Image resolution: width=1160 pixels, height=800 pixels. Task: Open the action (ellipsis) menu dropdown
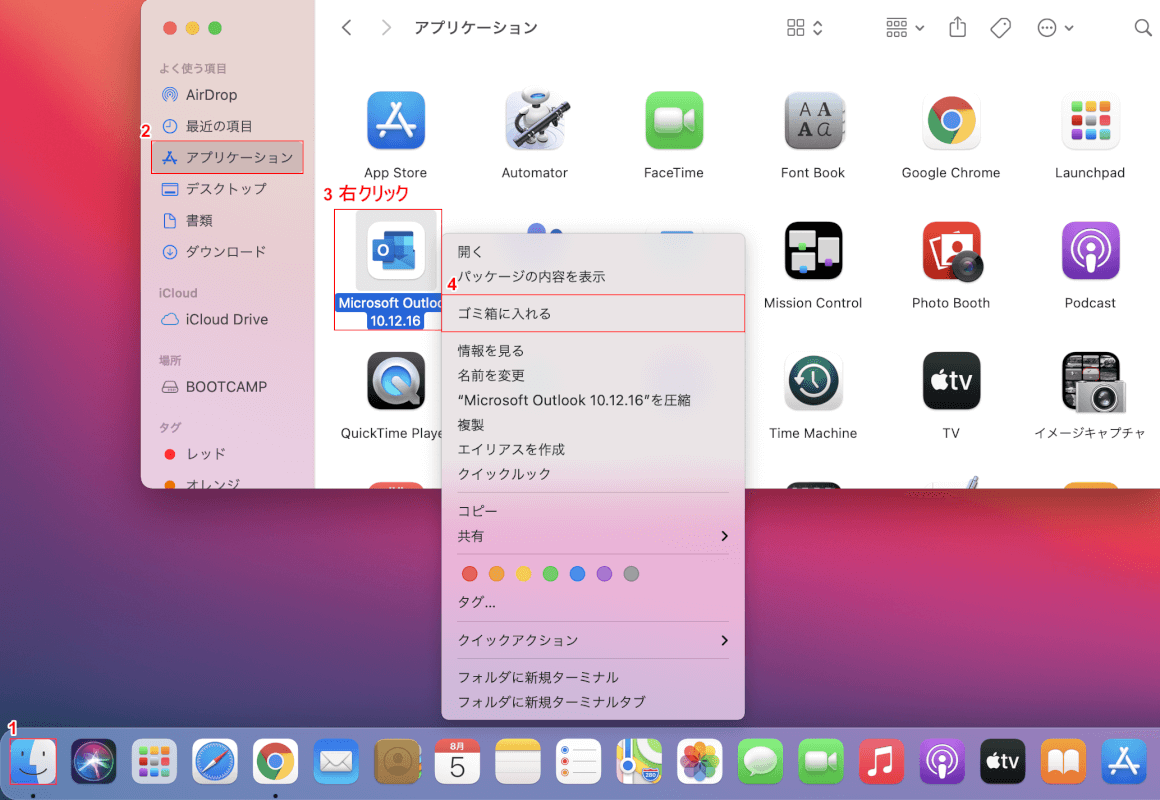point(1055,28)
